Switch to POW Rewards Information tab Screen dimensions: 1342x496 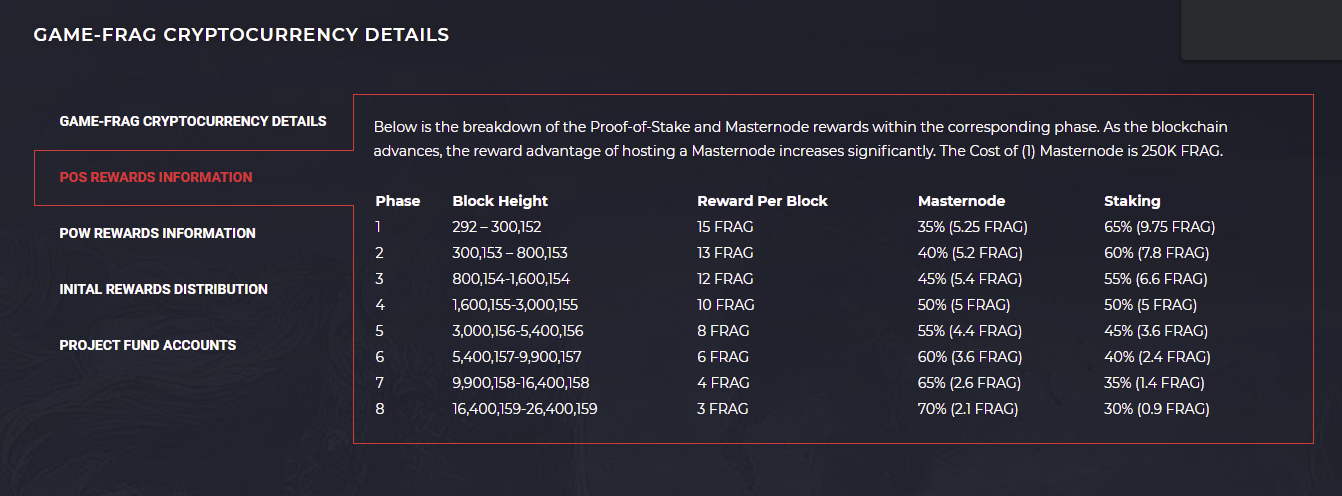(158, 233)
